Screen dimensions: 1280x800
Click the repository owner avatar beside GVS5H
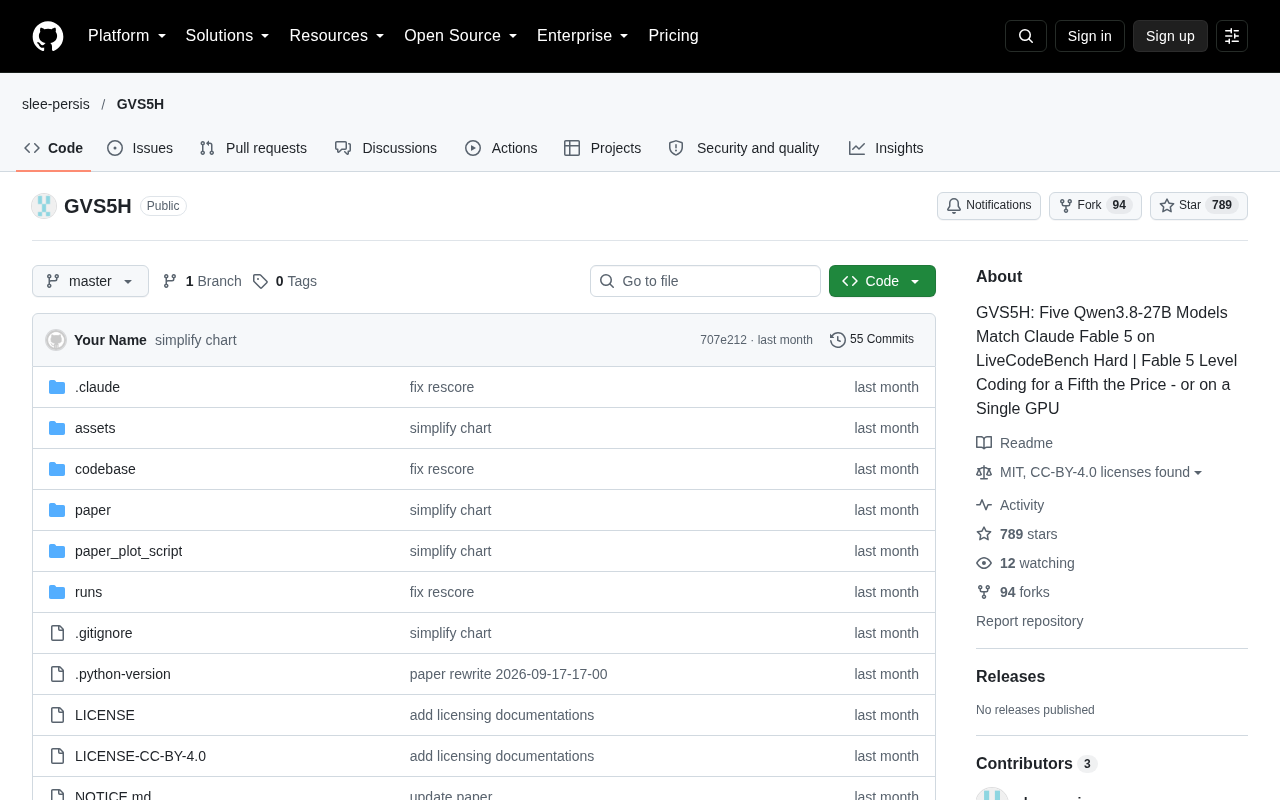44,206
